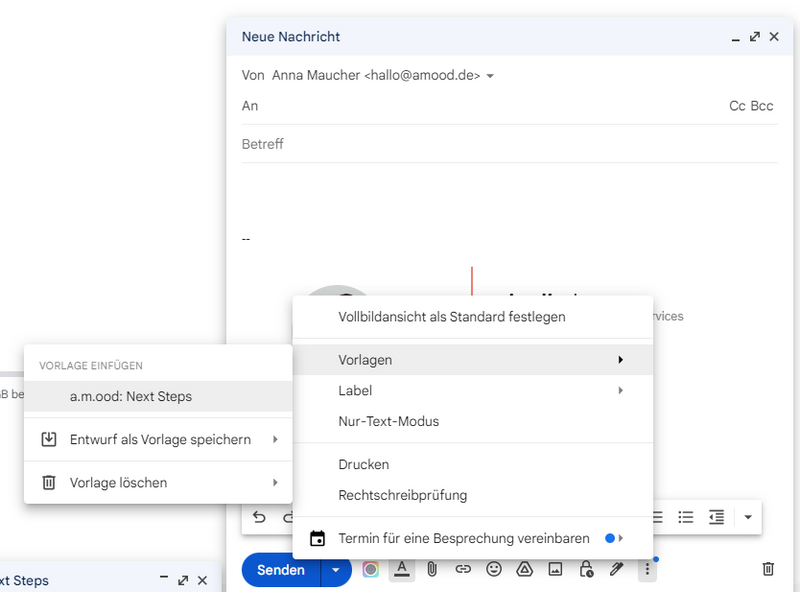800x592 pixels.
Task: Discard the draft via the trash icon
Action: coord(768,569)
